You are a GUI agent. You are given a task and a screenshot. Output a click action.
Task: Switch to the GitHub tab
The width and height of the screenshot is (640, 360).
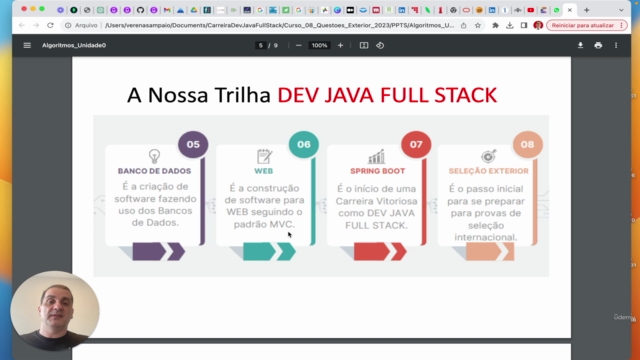(x=140, y=10)
